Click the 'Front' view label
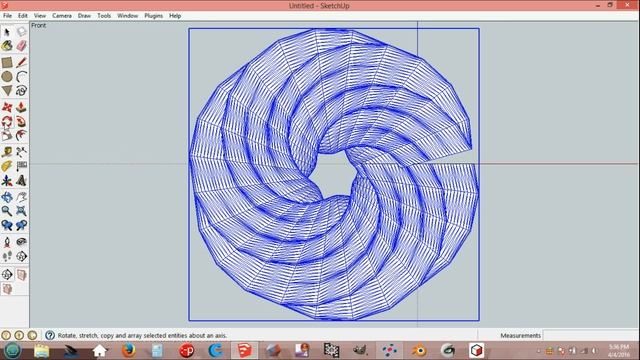 39,25
